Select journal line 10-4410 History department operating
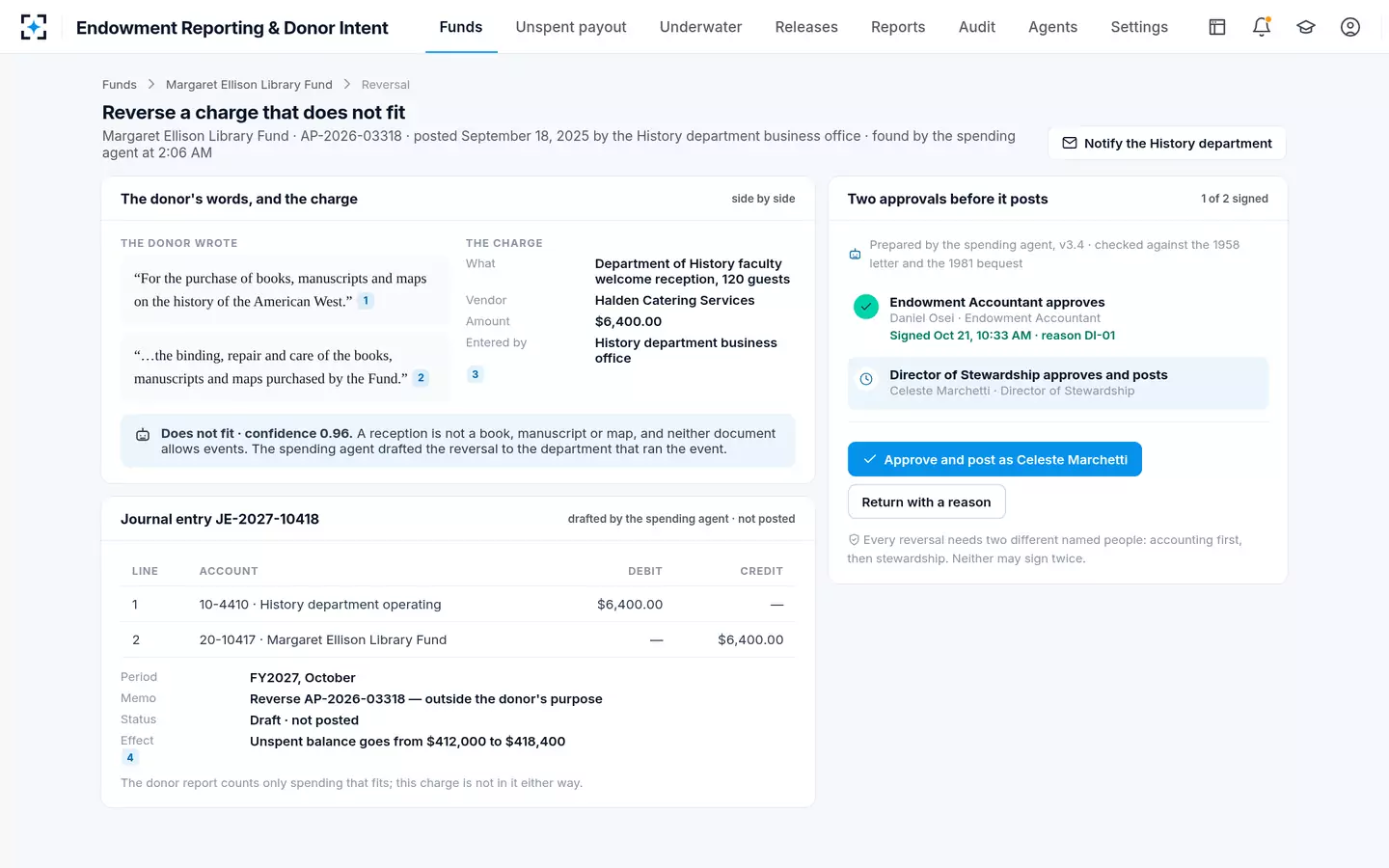1389x868 pixels. 458,605
